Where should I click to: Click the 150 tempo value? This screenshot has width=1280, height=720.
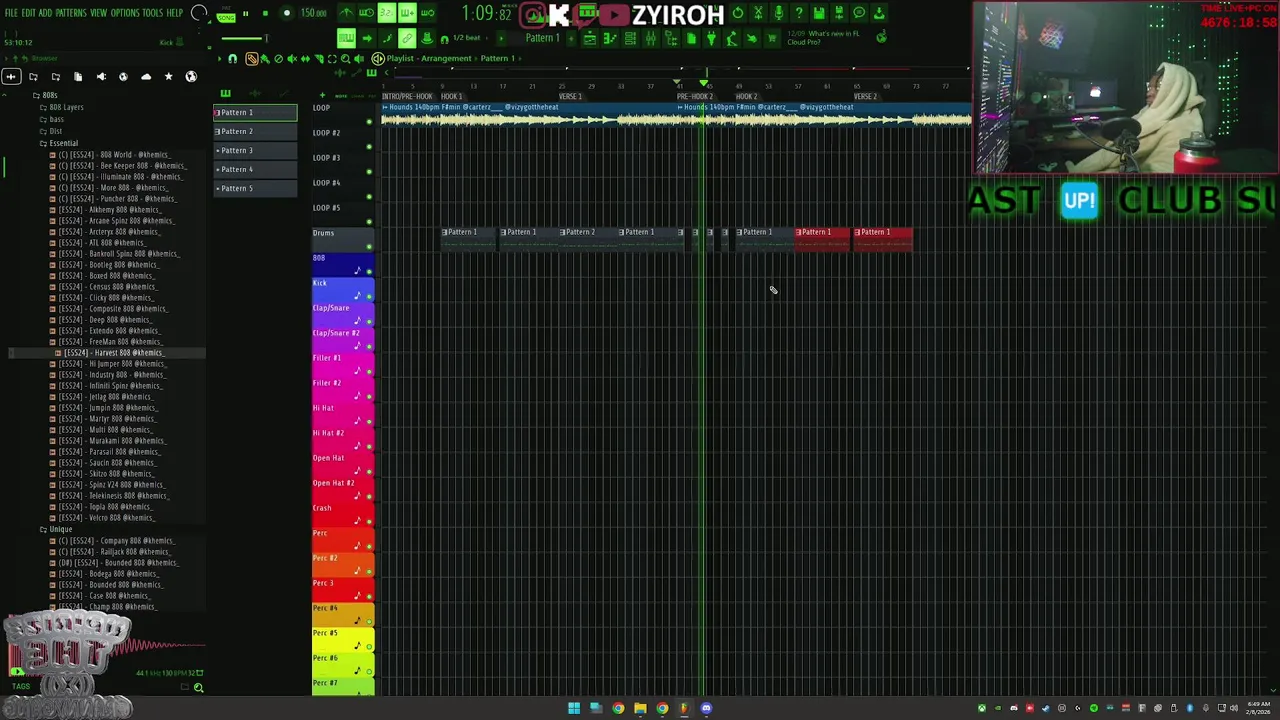[313, 13]
